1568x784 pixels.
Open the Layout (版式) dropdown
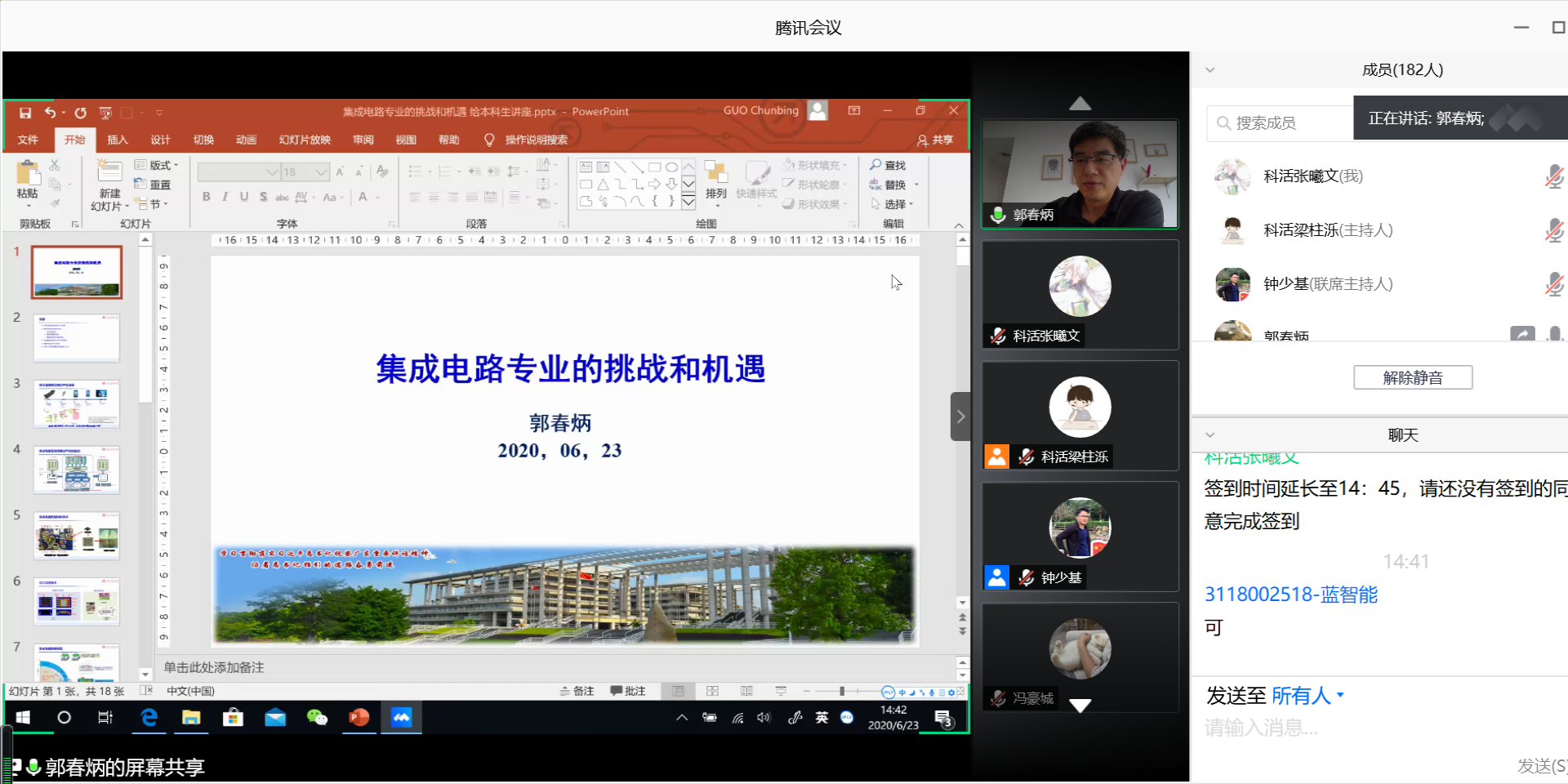(x=156, y=165)
